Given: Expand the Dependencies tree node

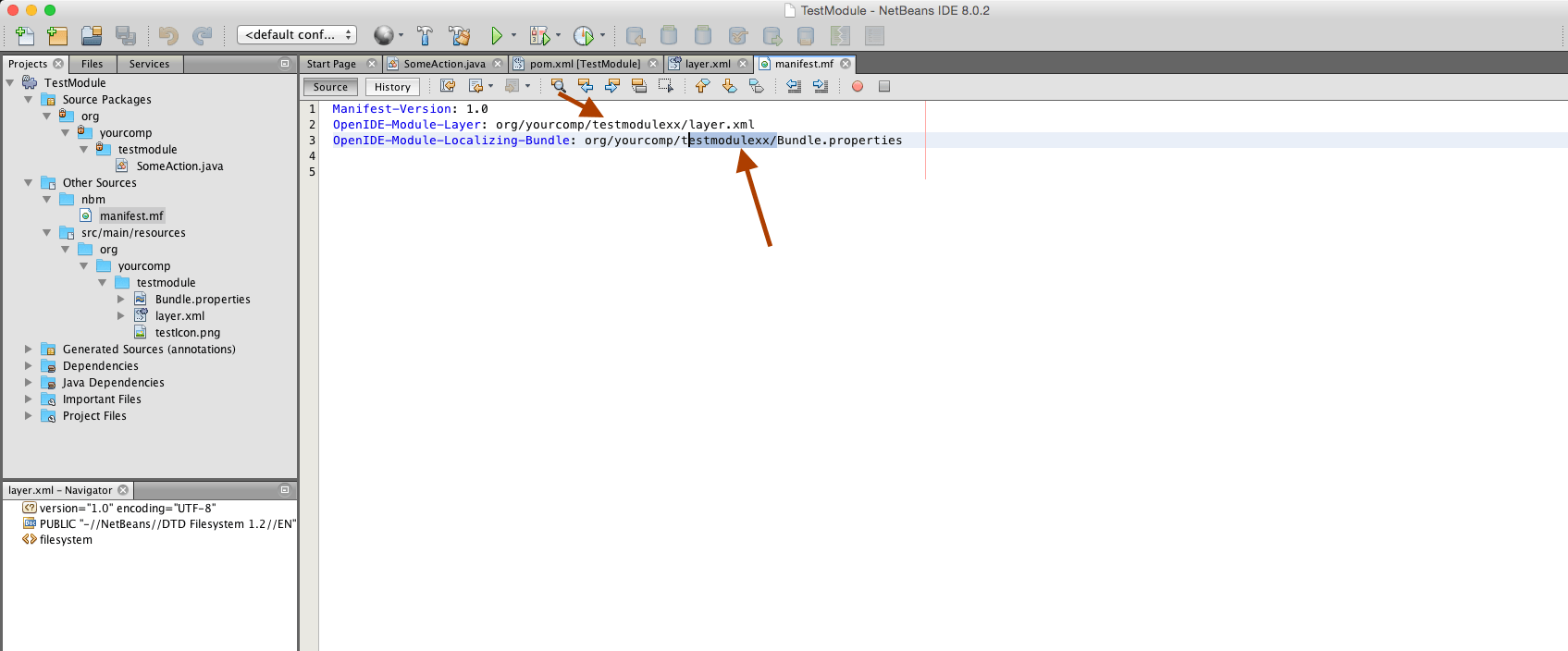Looking at the screenshot, I should (29, 366).
